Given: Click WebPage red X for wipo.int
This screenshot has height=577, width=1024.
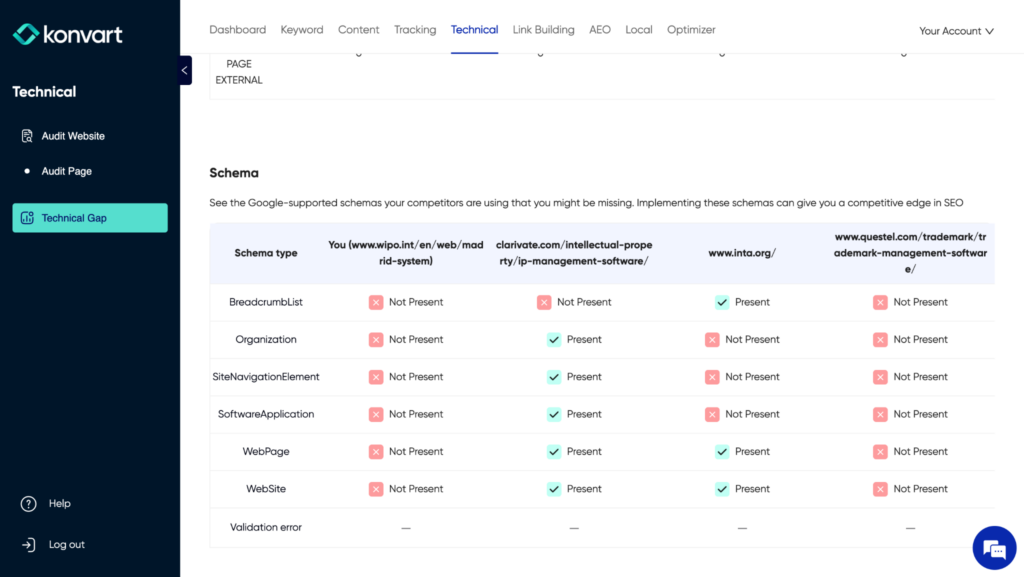Looking at the screenshot, I should click(376, 451).
